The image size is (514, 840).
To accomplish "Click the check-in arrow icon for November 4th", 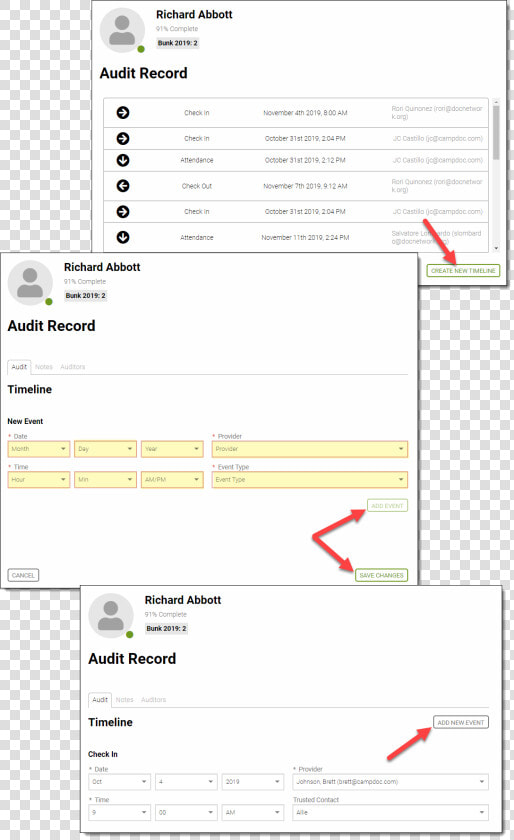I will pos(123,112).
